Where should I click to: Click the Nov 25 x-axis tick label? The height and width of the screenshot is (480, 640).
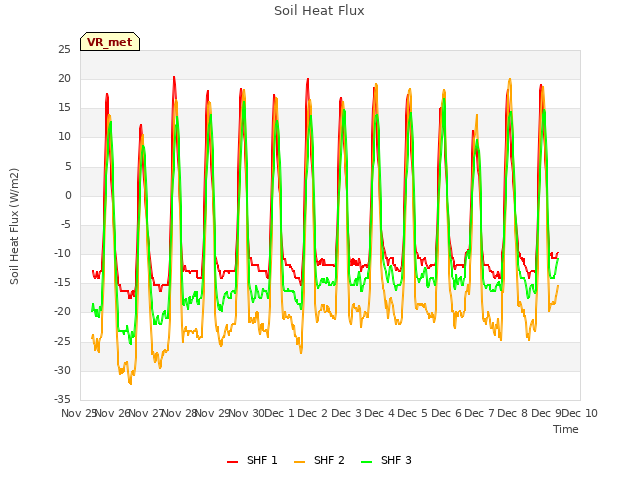[x=78, y=413]
